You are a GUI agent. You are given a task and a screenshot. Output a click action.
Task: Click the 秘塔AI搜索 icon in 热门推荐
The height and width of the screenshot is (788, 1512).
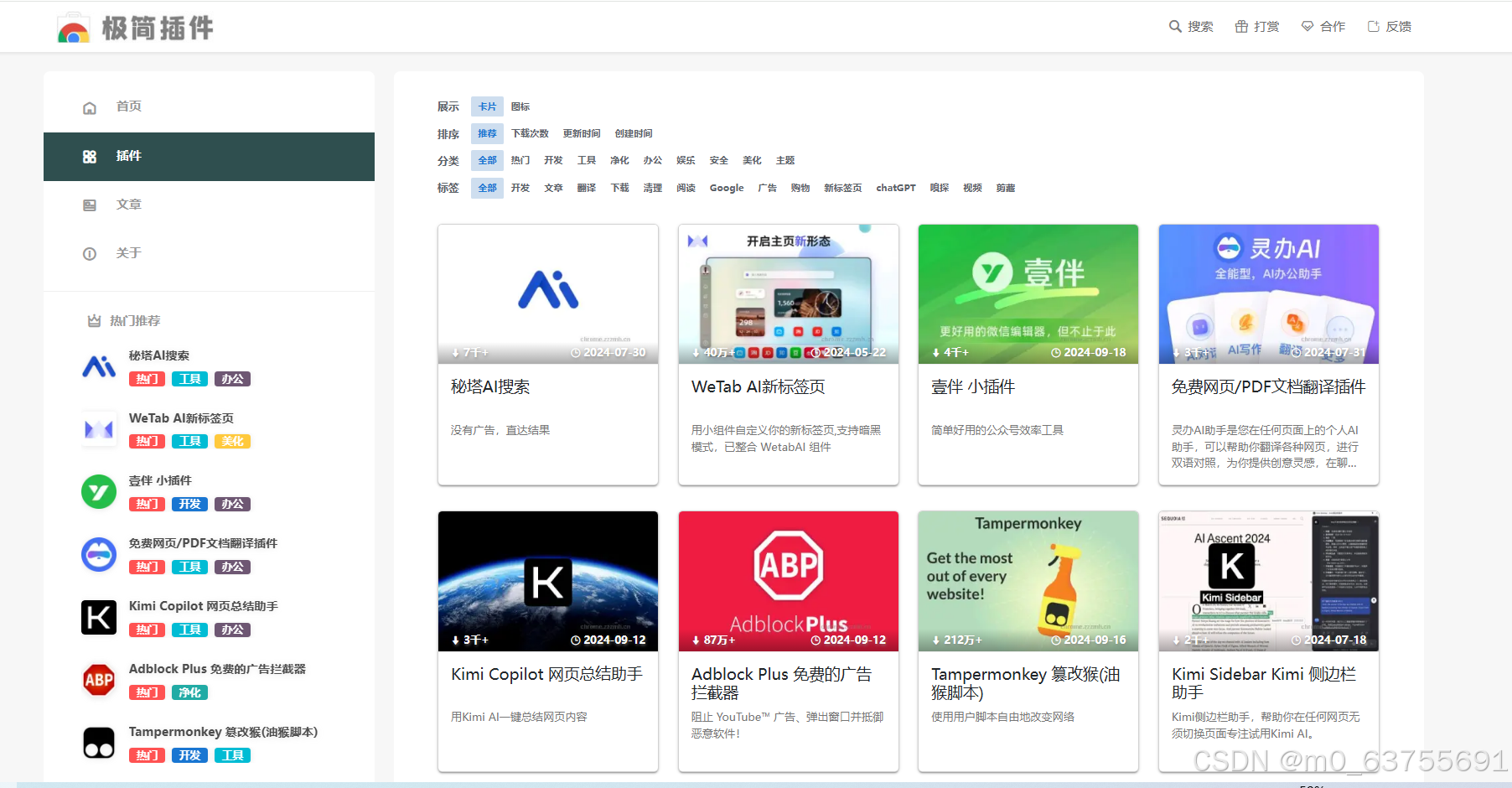99,366
